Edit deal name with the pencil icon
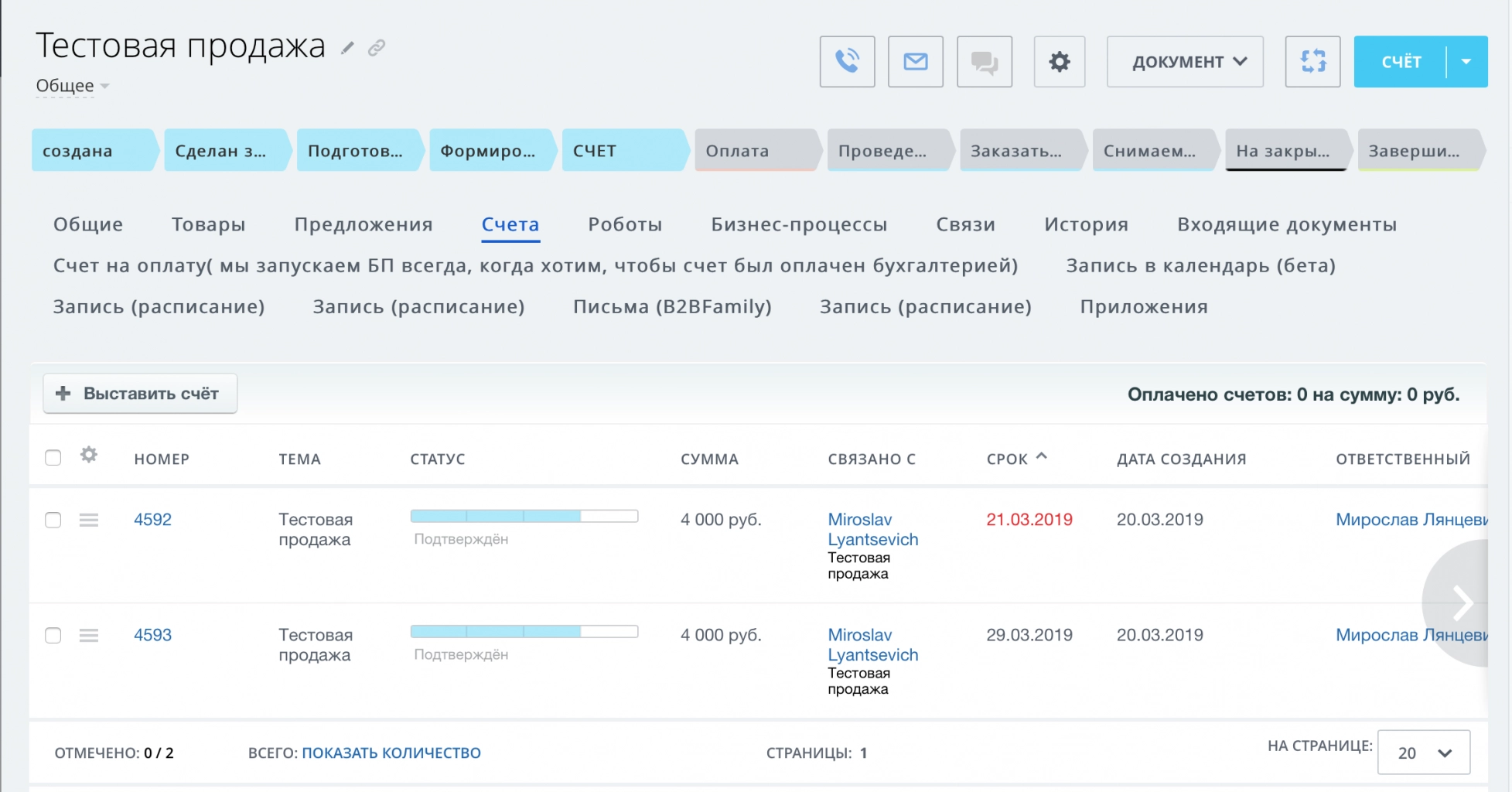Screen dimensions: 1512x792 tap(347, 47)
